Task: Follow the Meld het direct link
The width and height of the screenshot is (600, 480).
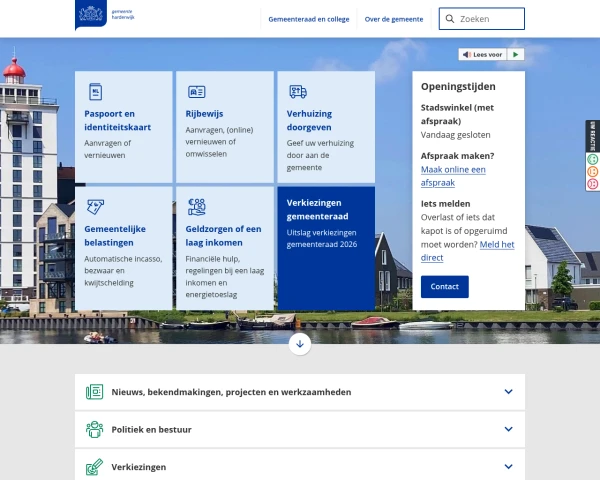Action: (468, 251)
